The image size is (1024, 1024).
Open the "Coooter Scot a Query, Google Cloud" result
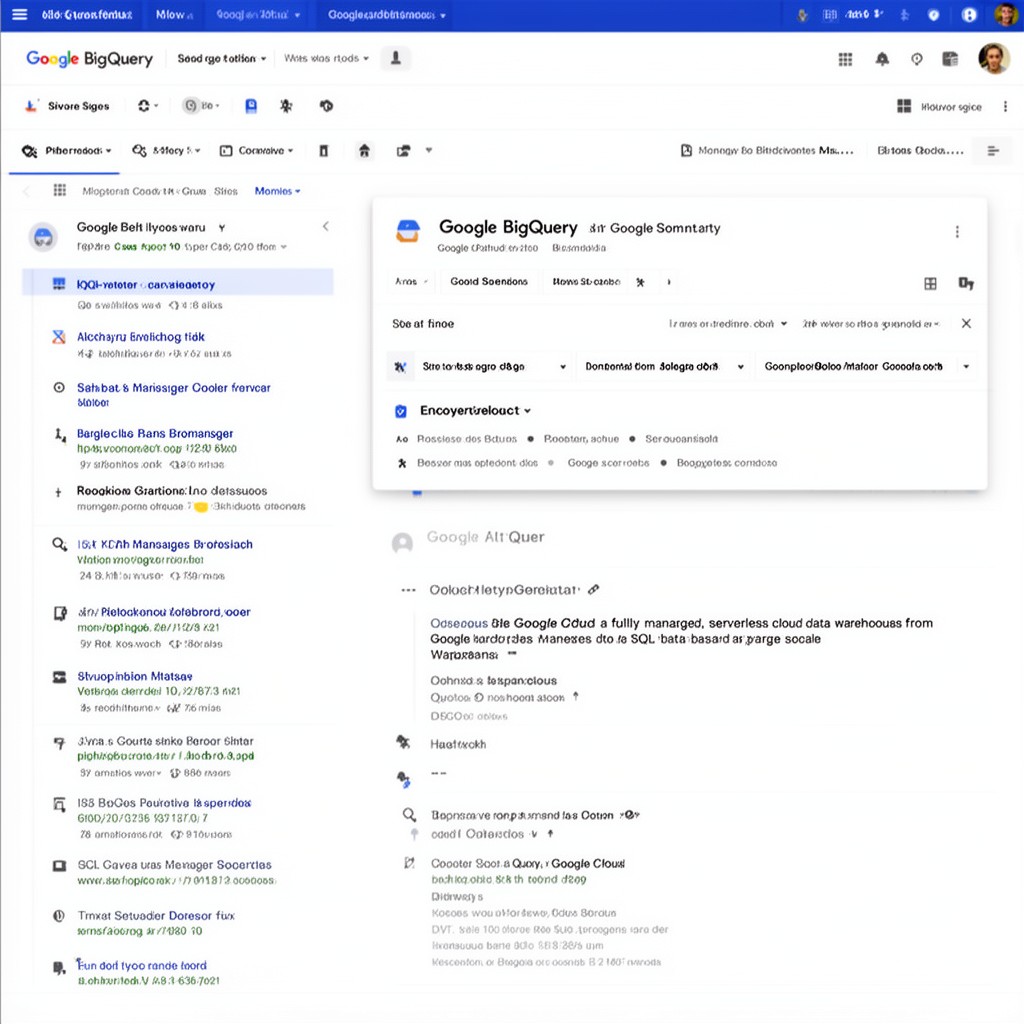(528, 863)
